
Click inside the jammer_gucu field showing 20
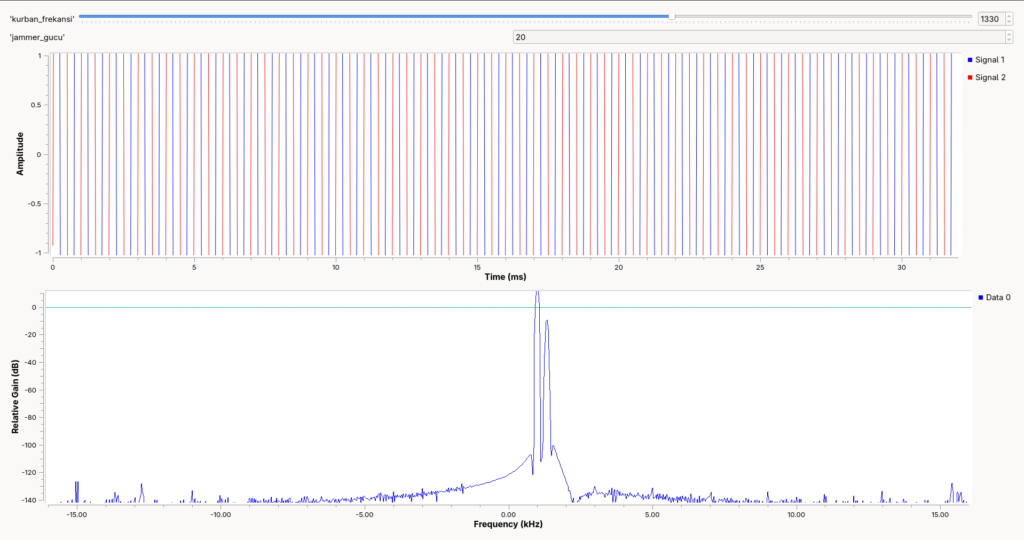point(758,37)
